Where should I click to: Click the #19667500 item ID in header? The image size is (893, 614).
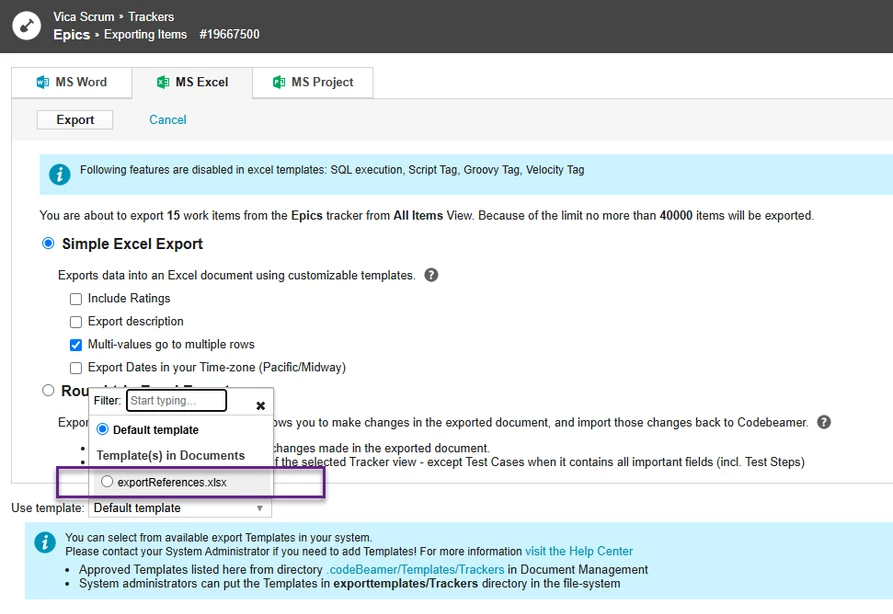[230, 34]
